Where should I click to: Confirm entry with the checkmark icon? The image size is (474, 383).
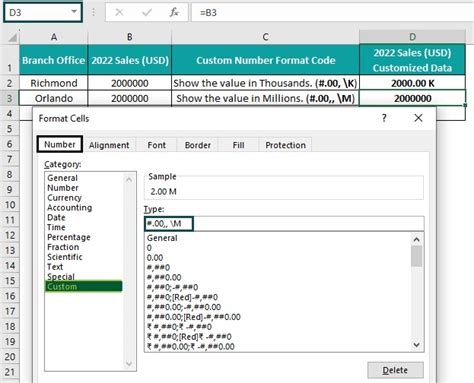[x=147, y=13]
